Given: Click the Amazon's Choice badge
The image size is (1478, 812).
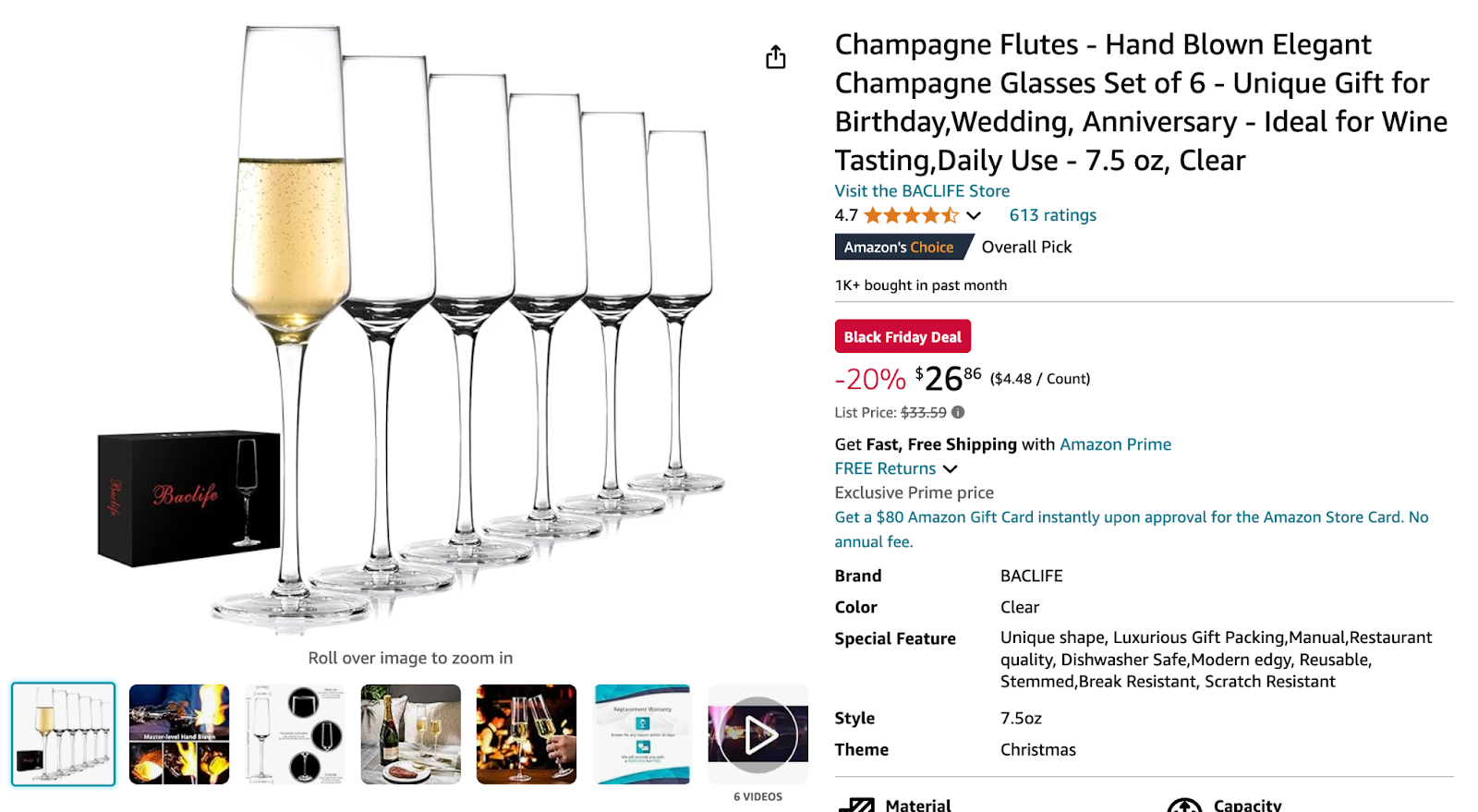Looking at the screenshot, I should coord(902,247).
